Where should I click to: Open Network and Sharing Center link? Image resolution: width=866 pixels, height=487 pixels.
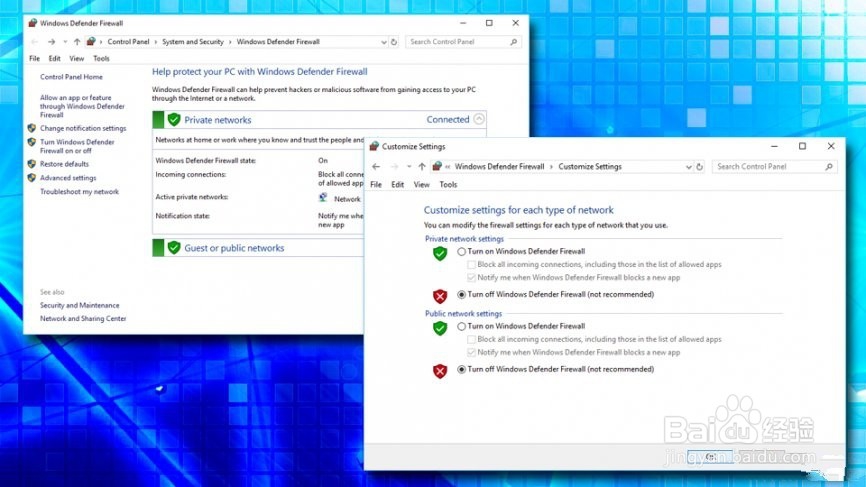[83, 319]
